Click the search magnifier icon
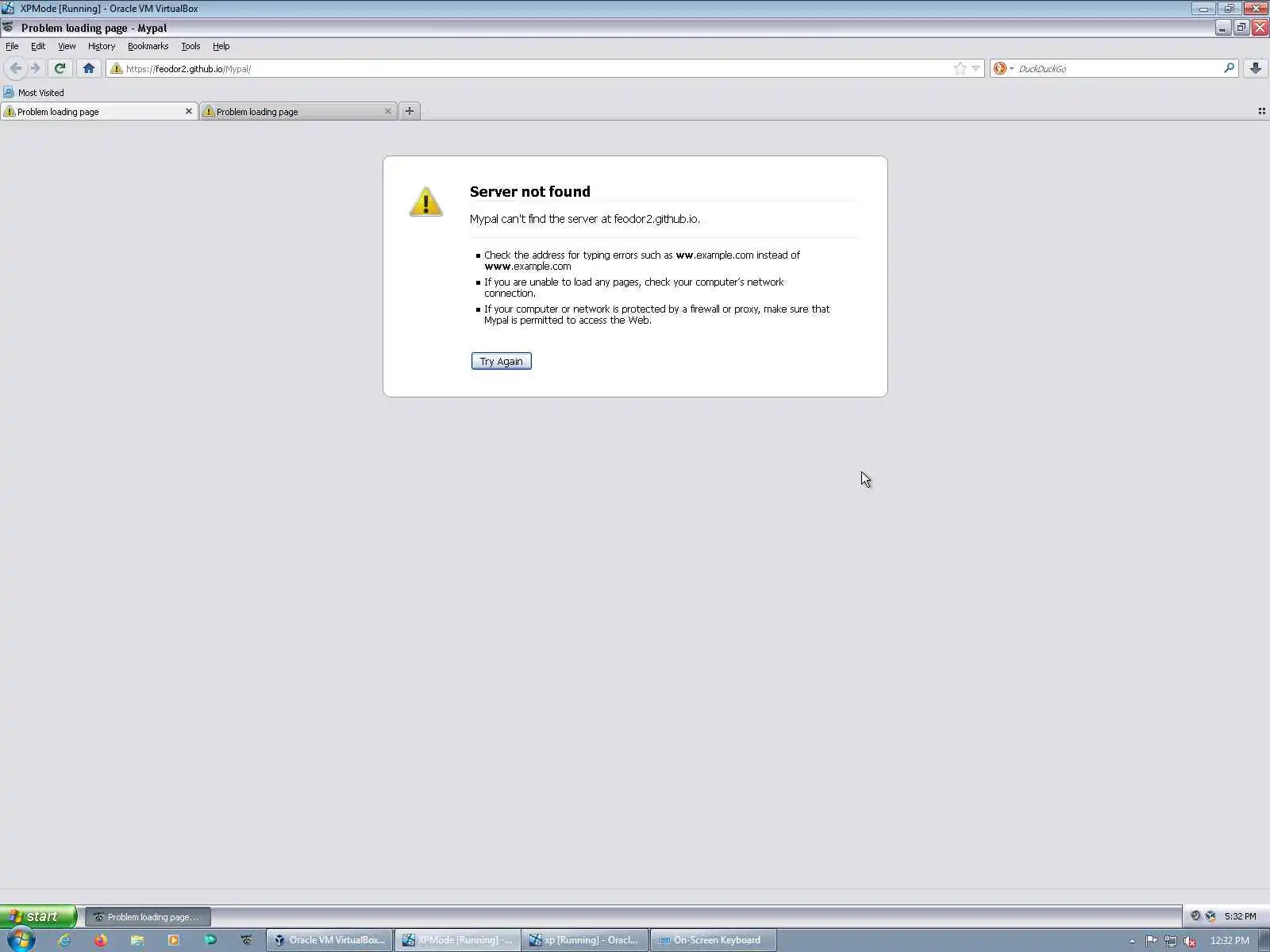Image resolution: width=1270 pixels, height=952 pixels. 1229,68
